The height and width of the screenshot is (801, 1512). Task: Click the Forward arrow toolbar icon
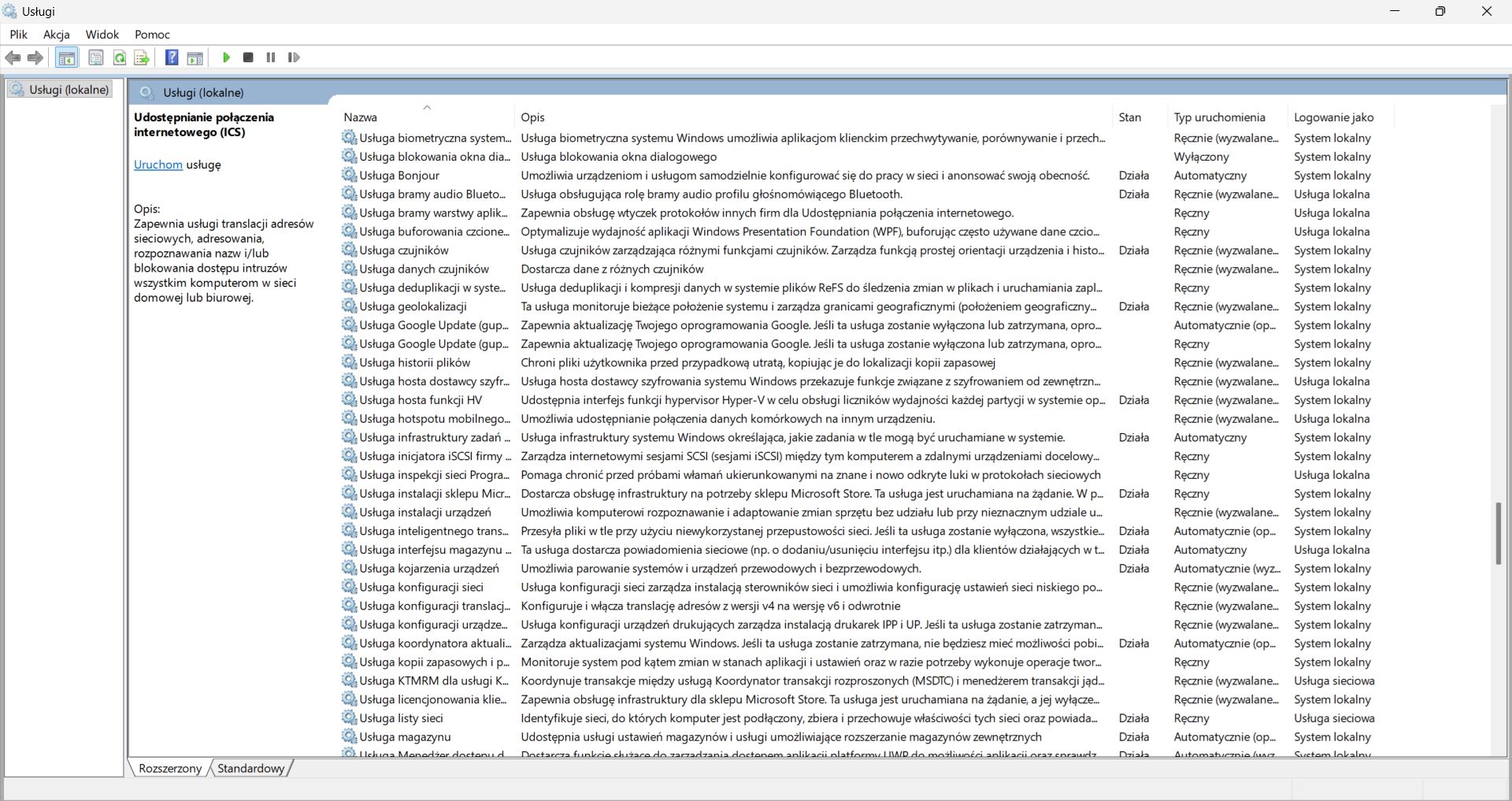[x=35, y=57]
